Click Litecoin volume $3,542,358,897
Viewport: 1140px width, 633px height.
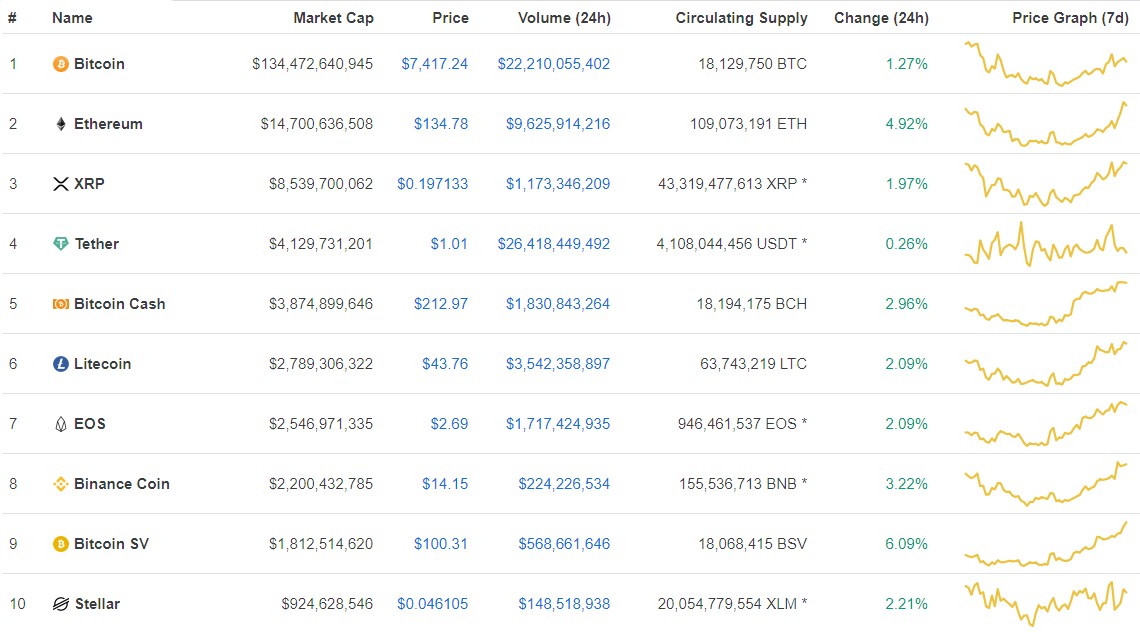(x=558, y=364)
